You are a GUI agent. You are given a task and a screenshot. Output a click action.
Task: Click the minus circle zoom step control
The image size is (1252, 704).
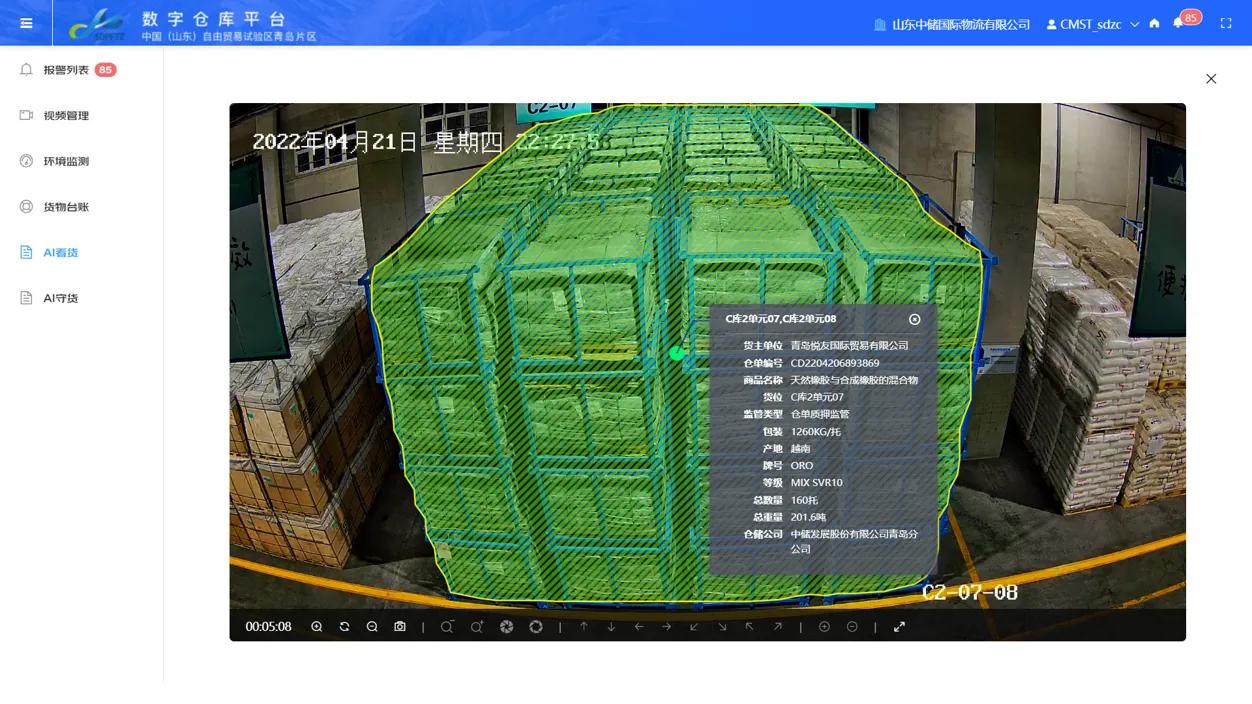tap(851, 626)
